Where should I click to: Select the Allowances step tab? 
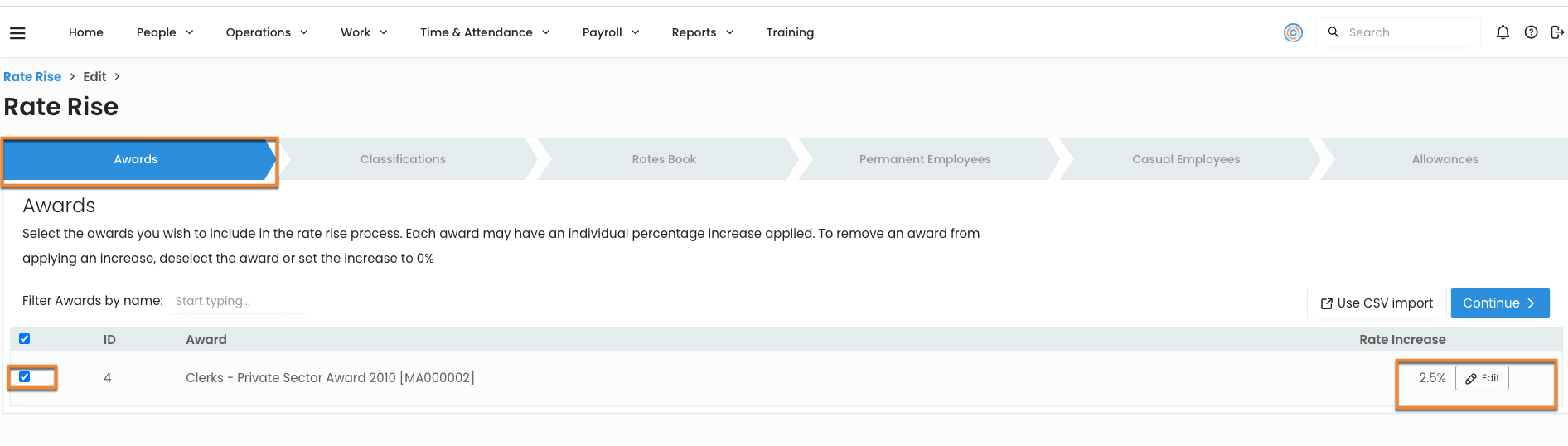coord(1445,159)
